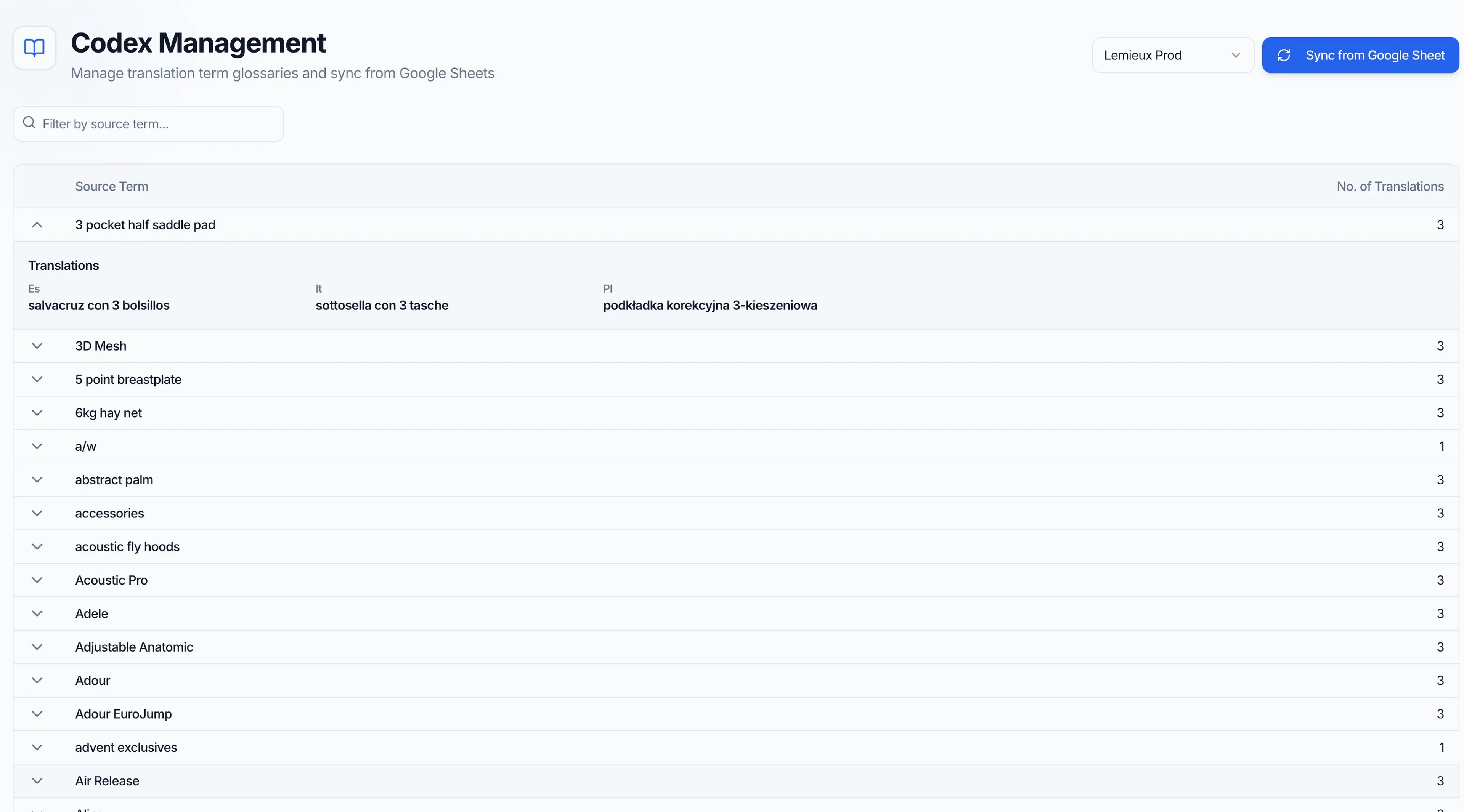Click the It language label
Screen dimensions: 1464x812
(x=319, y=288)
